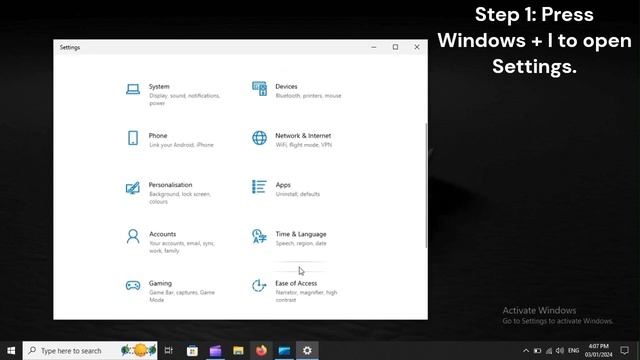Maximize the Settings window

pyautogui.click(x=395, y=47)
